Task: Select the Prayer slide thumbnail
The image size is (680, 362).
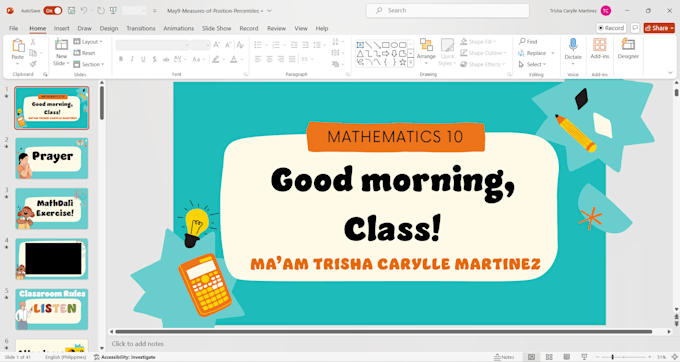Action: (52, 158)
